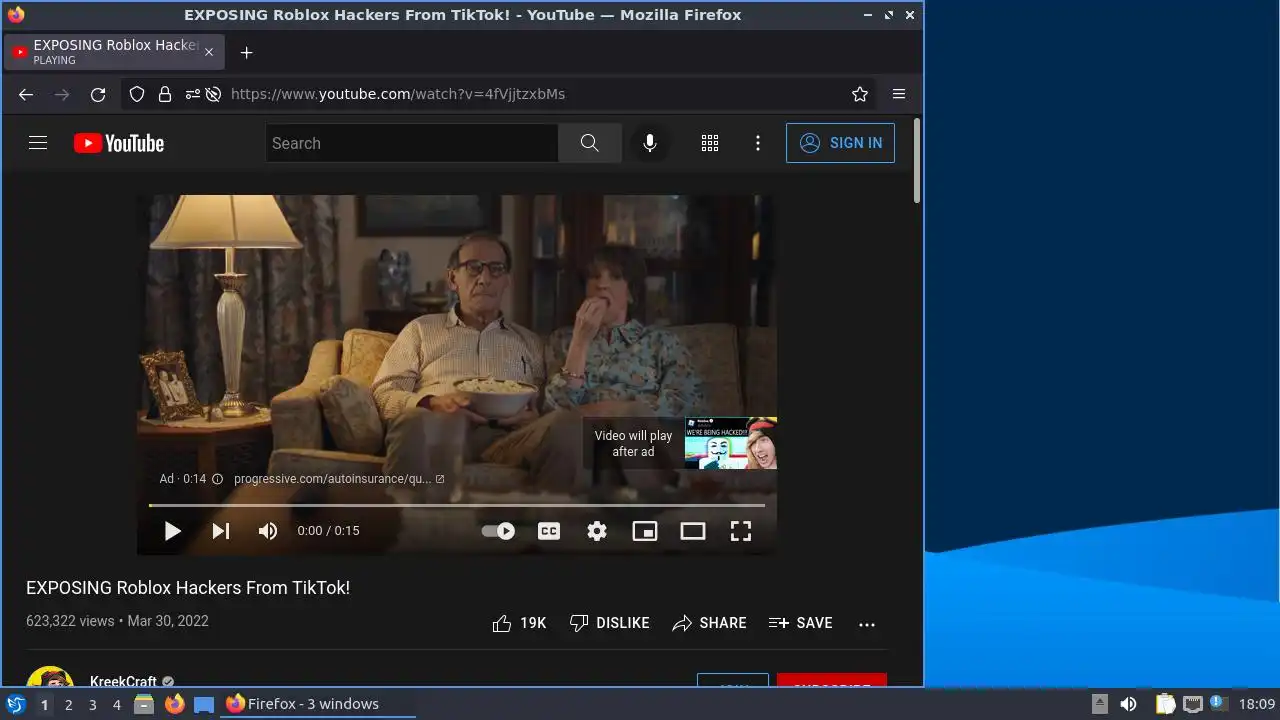The width and height of the screenshot is (1280, 720).
Task: Open YouTube settings three-dot menu
Action: click(x=758, y=143)
